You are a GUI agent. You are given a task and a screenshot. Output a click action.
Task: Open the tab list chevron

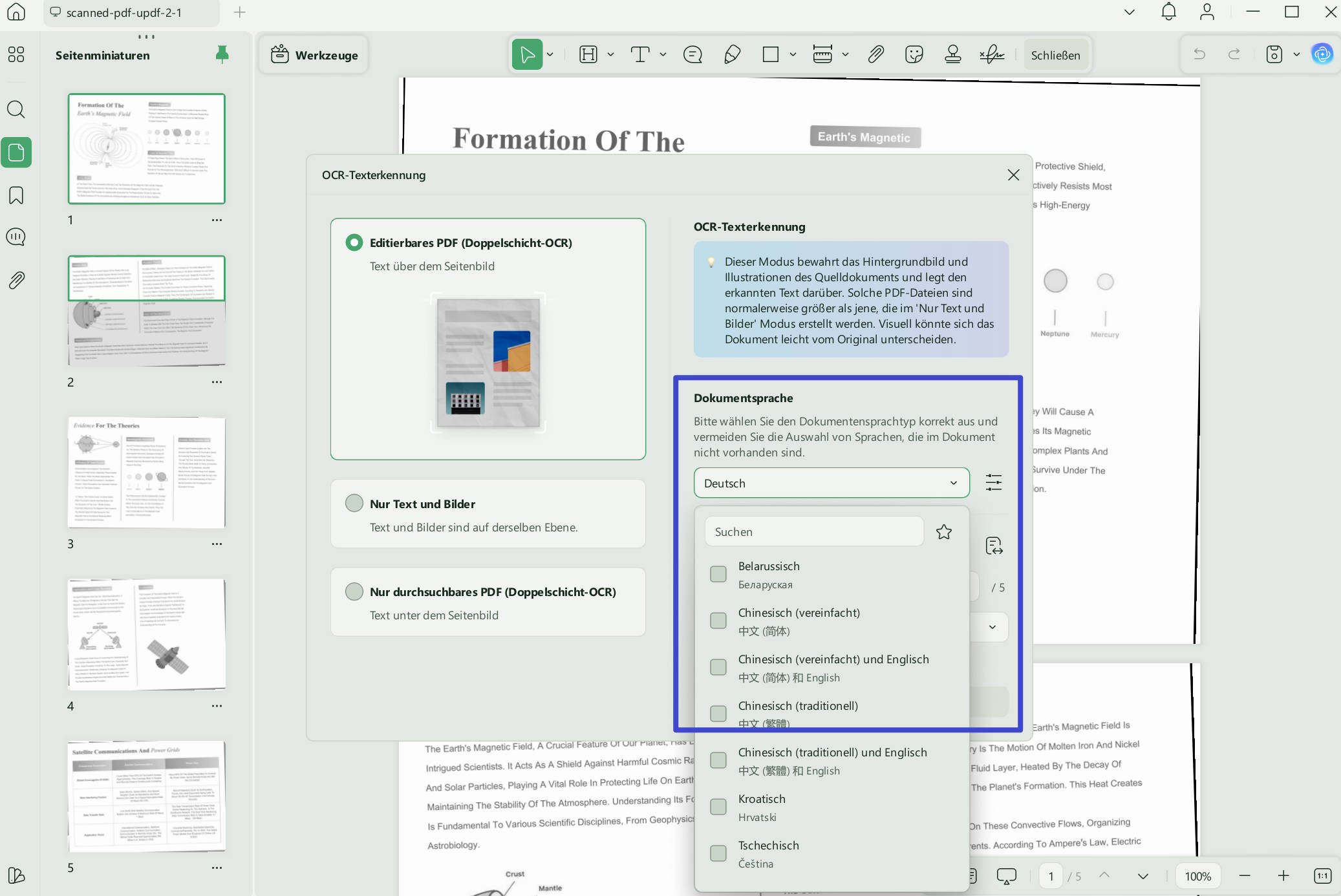coord(1130,12)
